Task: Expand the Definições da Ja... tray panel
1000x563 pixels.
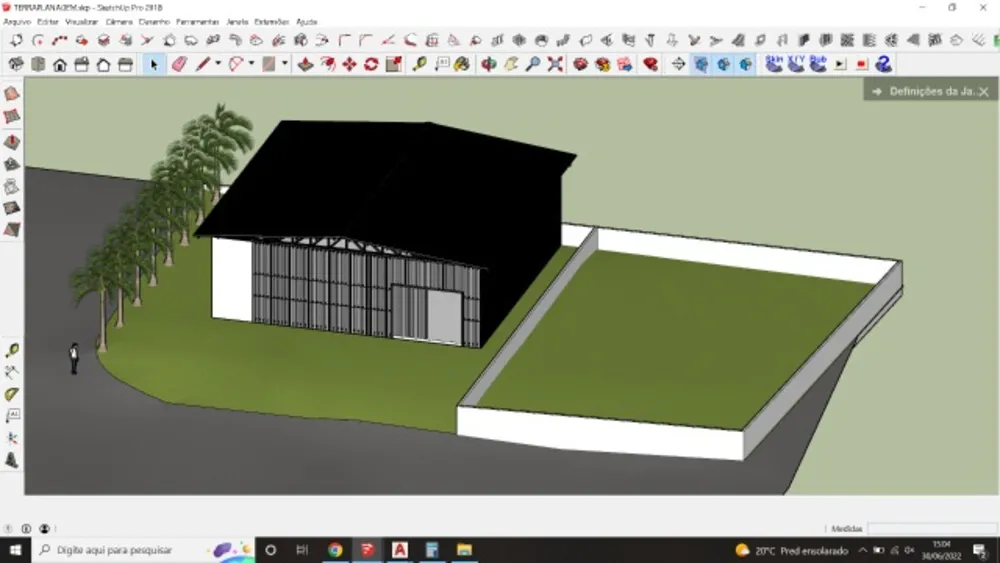Action: click(x=930, y=91)
